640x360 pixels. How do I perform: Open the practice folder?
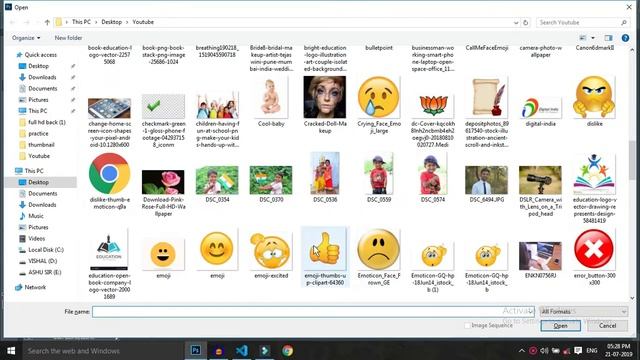tap(38, 133)
